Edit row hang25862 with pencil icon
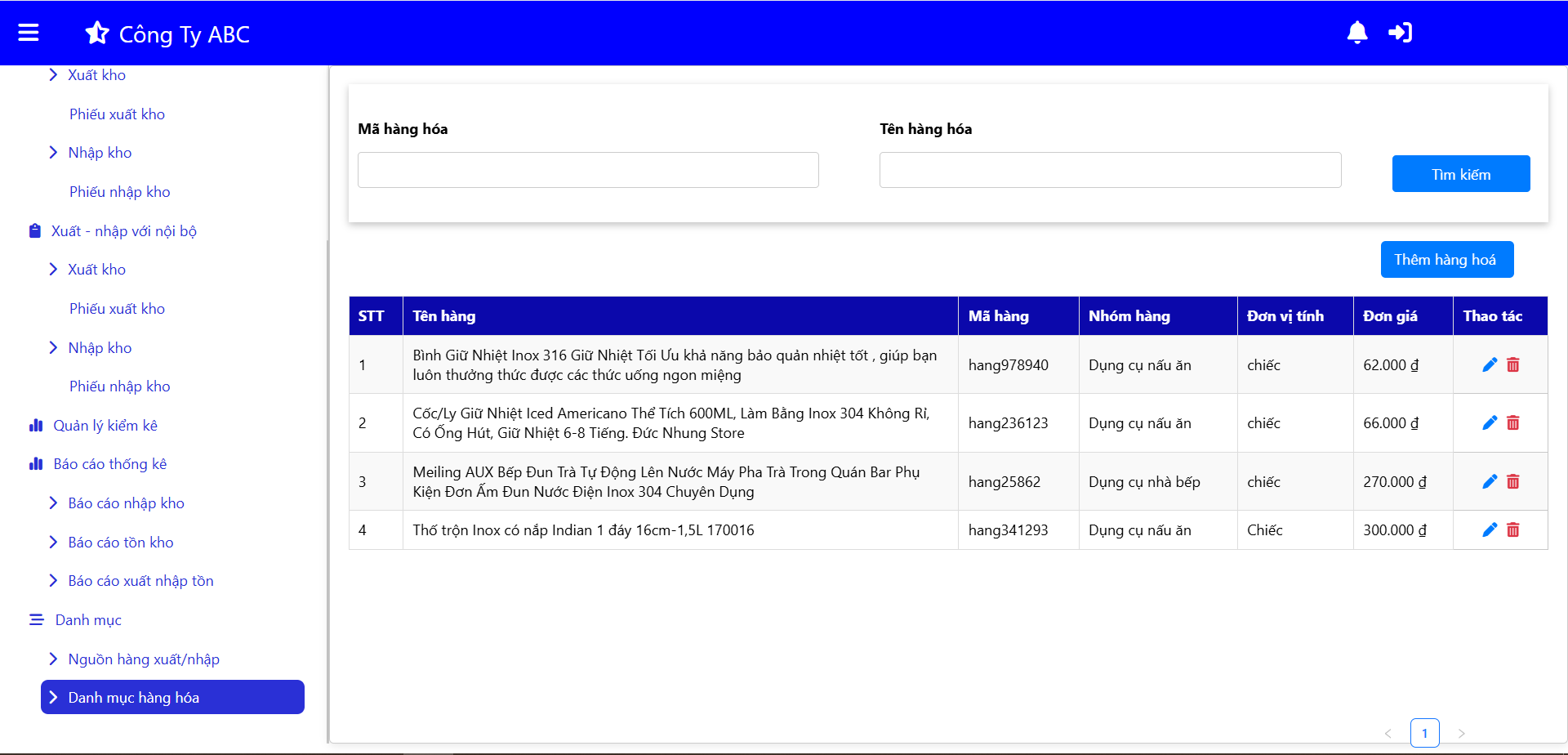 click(1490, 481)
